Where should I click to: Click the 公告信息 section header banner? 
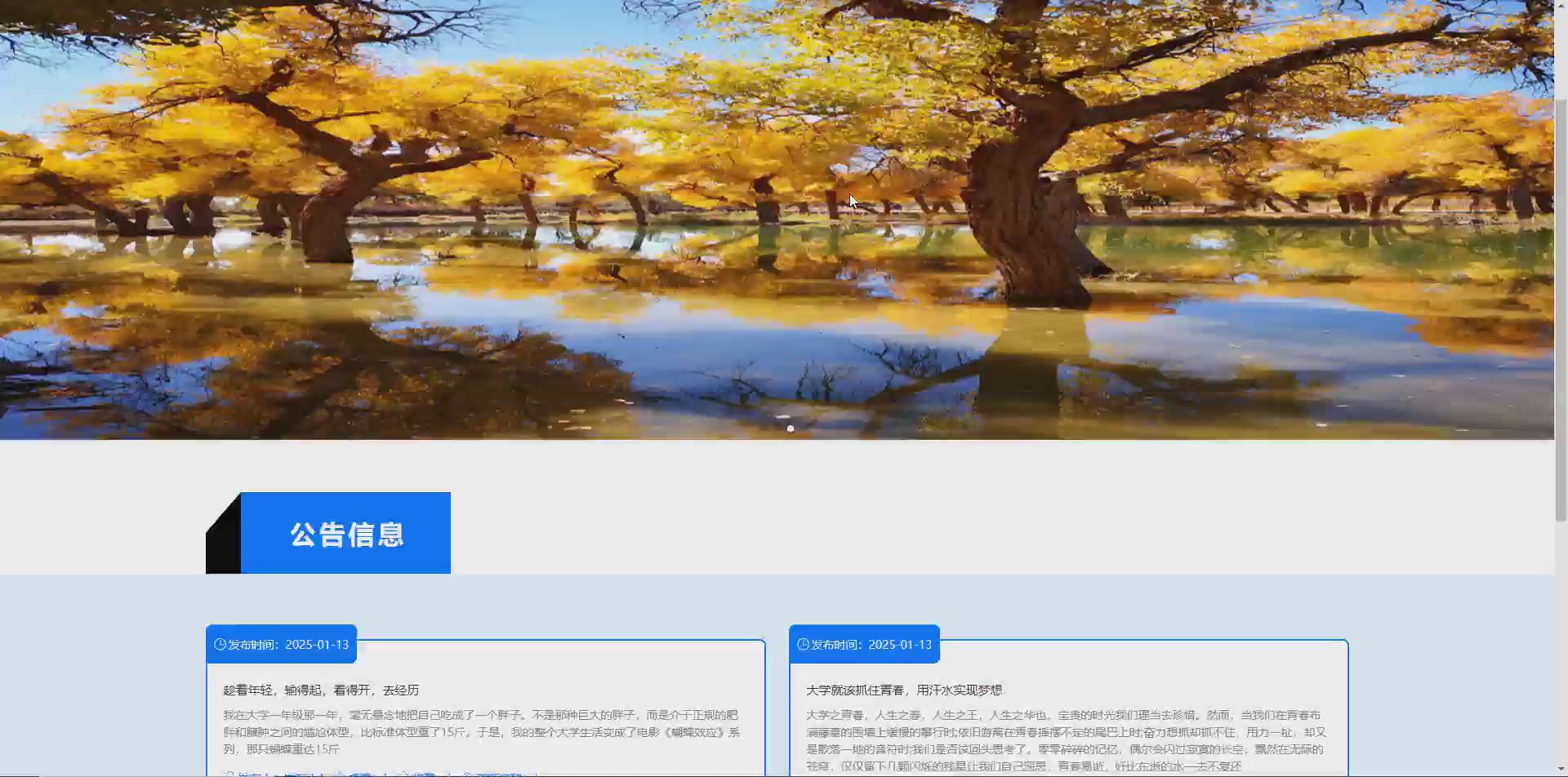coord(346,533)
